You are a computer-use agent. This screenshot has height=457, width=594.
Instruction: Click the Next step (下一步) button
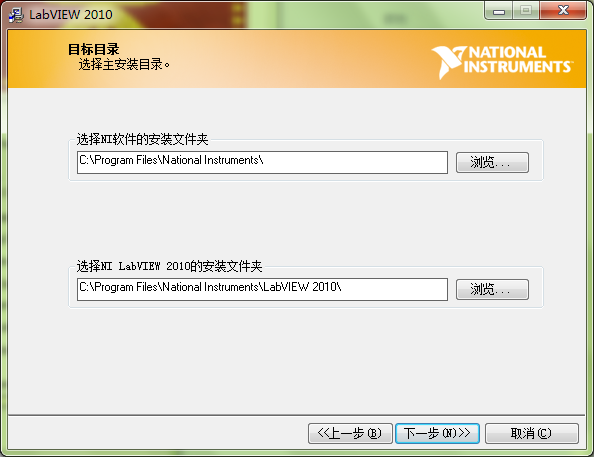pos(437,433)
